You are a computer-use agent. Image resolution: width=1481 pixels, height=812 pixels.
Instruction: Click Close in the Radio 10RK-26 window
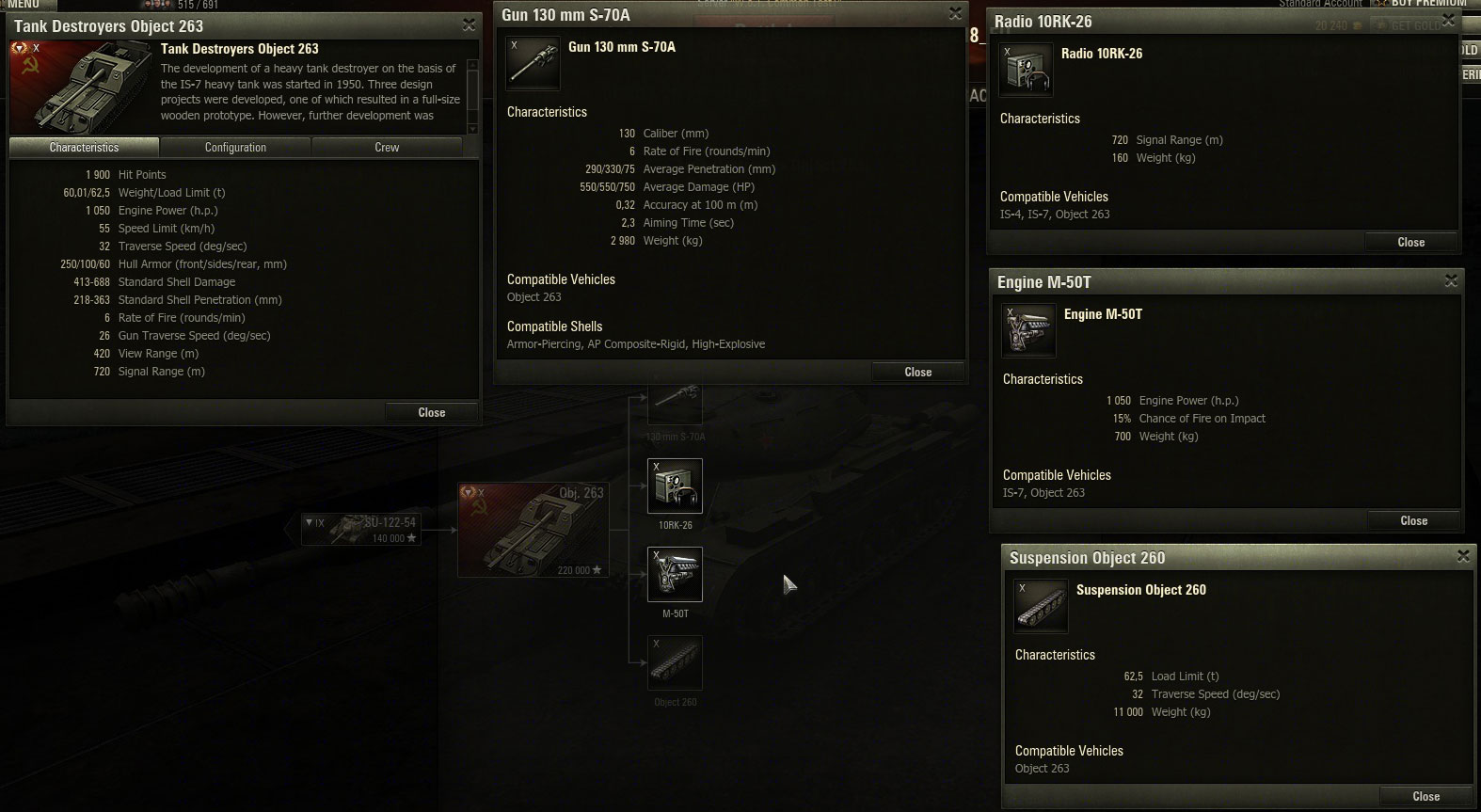pyautogui.click(x=1411, y=242)
